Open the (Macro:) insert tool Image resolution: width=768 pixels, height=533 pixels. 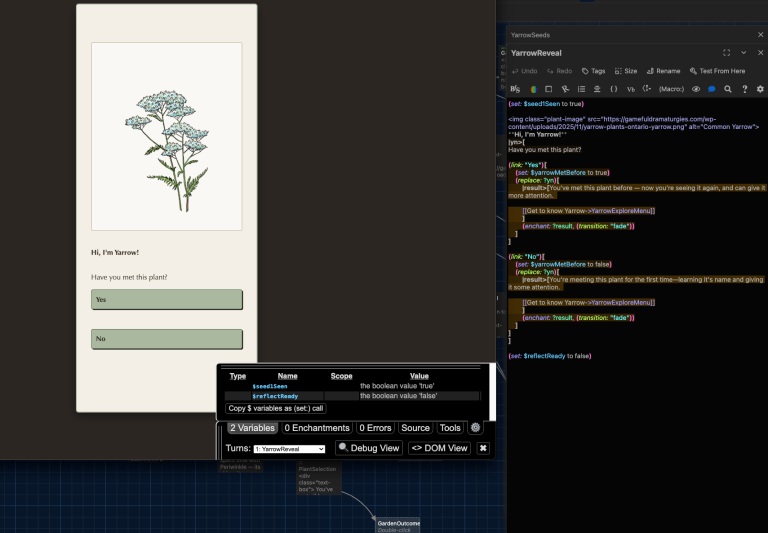[671, 89]
